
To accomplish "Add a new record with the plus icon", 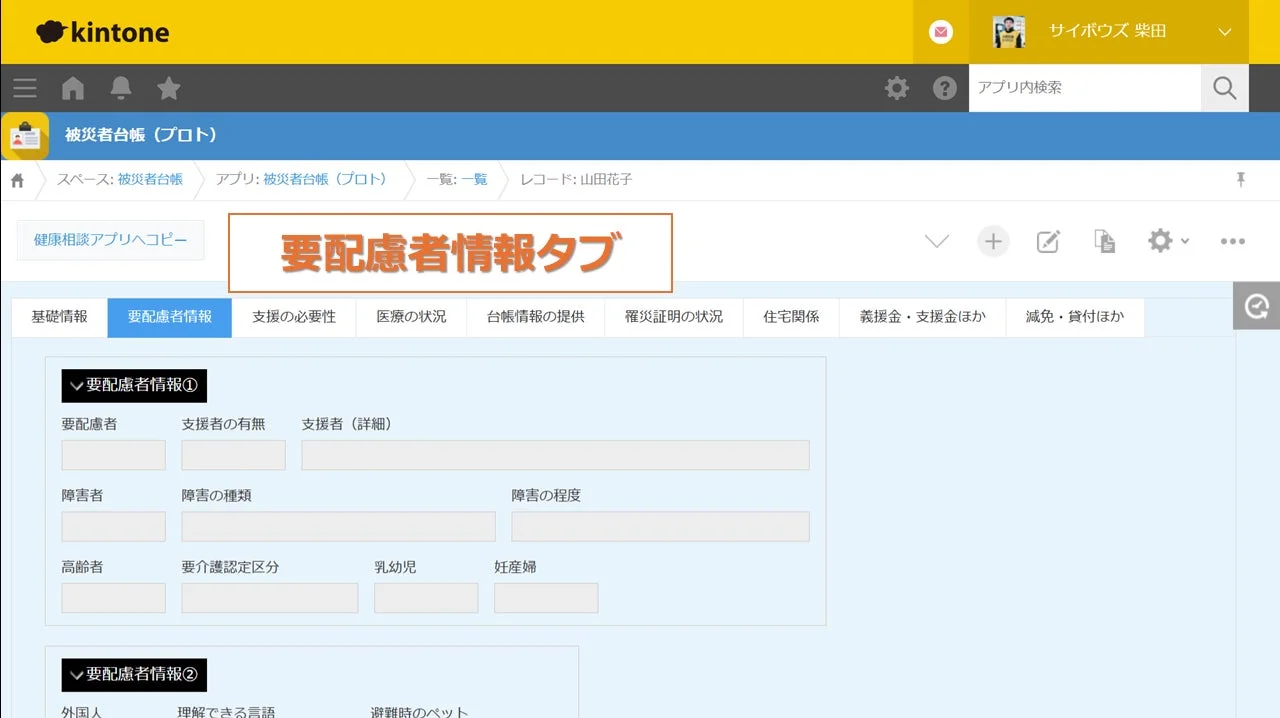I will pos(992,241).
